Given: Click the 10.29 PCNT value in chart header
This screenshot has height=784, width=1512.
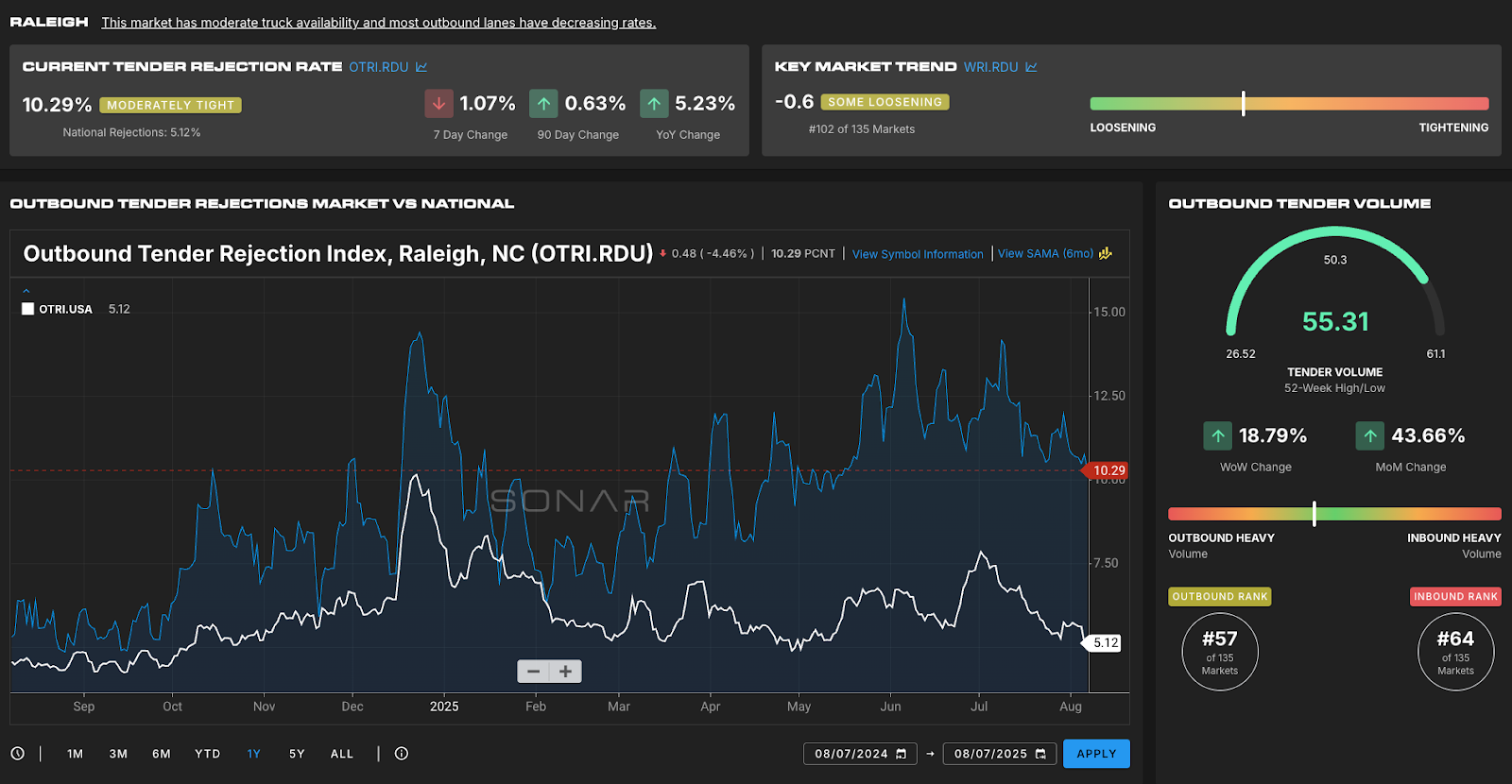Looking at the screenshot, I should (x=803, y=253).
